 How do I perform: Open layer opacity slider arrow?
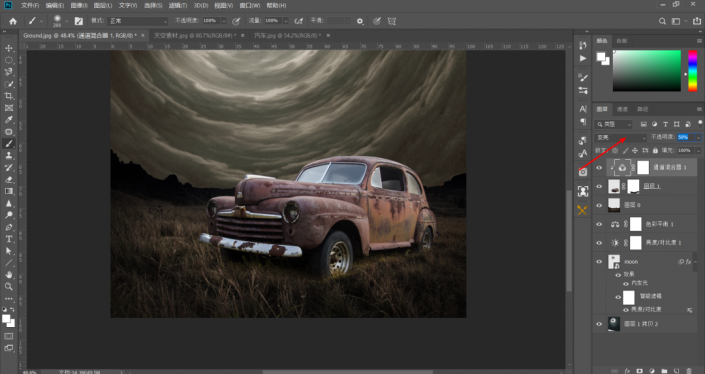(698, 138)
